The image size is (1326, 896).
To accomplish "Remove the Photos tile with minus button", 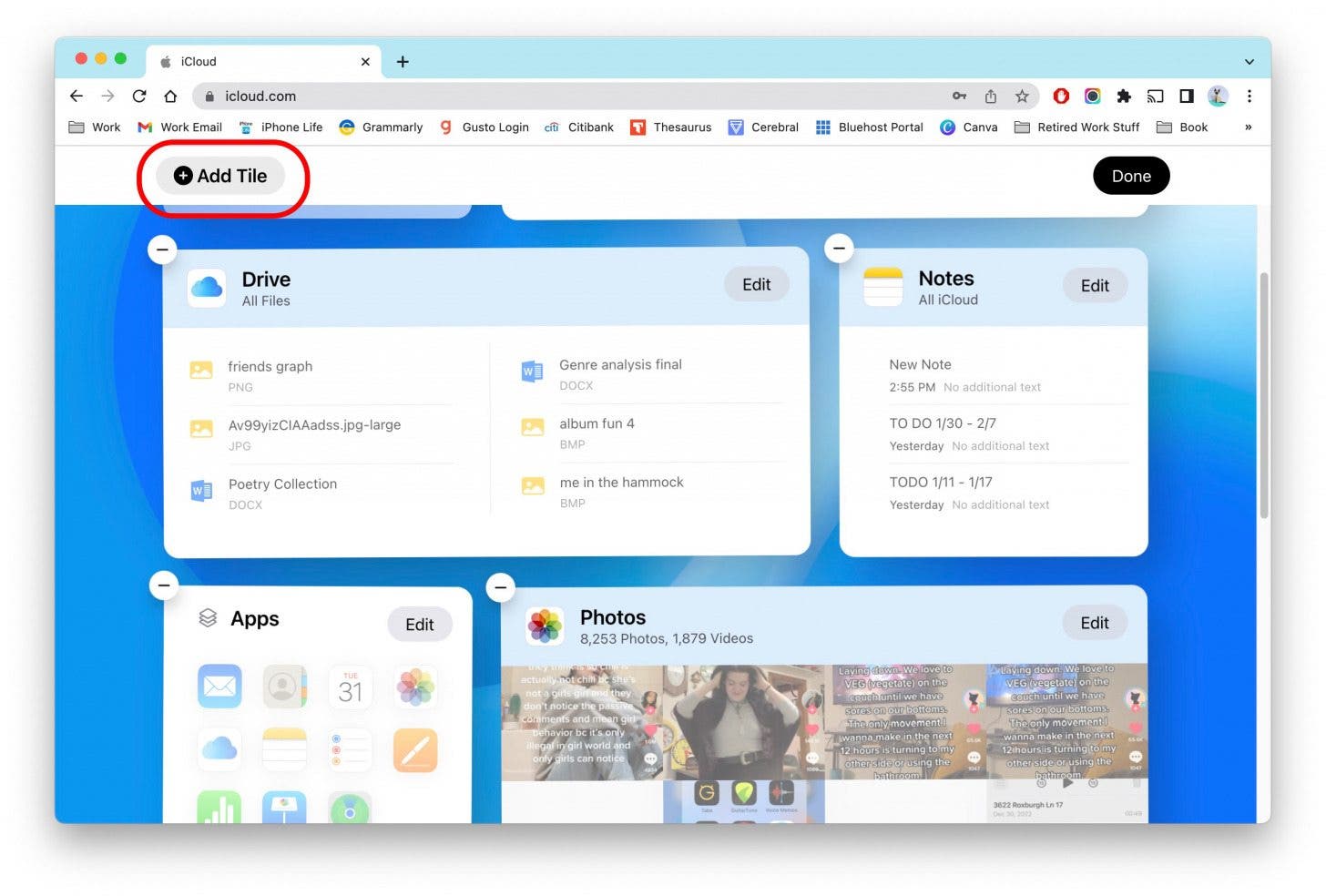I will click(500, 587).
